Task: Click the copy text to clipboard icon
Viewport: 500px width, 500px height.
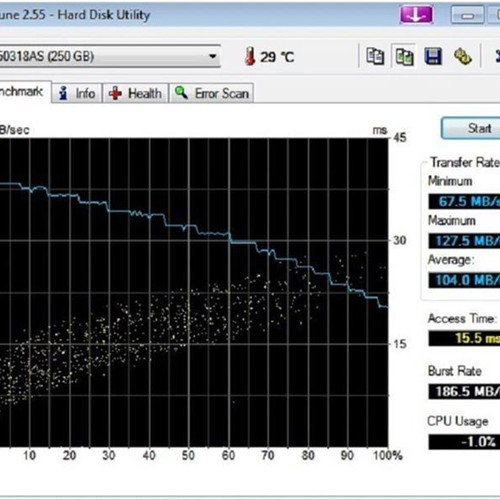Action: [x=375, y=56]
